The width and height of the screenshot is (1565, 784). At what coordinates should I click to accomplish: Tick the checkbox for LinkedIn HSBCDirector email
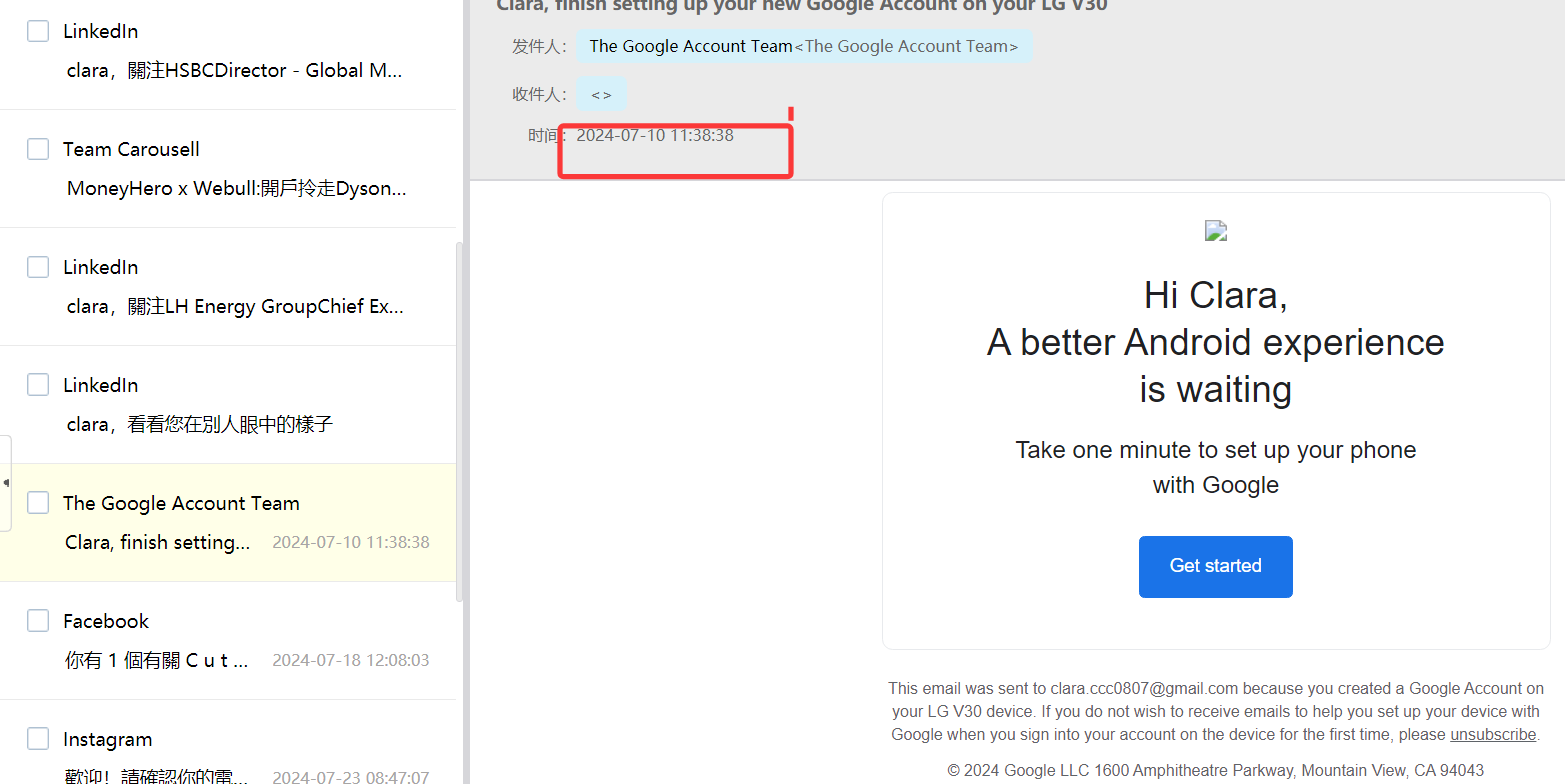click(x=38, y=31)
